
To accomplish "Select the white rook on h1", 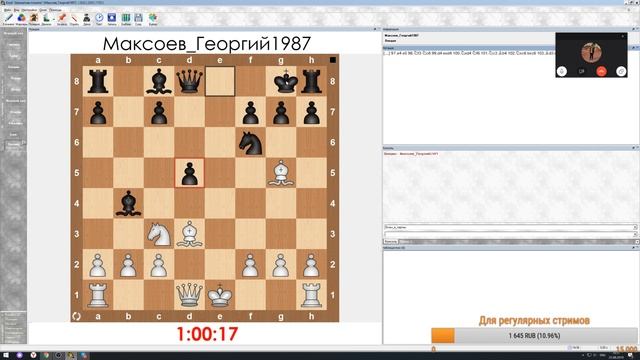I will coord(311,295).
